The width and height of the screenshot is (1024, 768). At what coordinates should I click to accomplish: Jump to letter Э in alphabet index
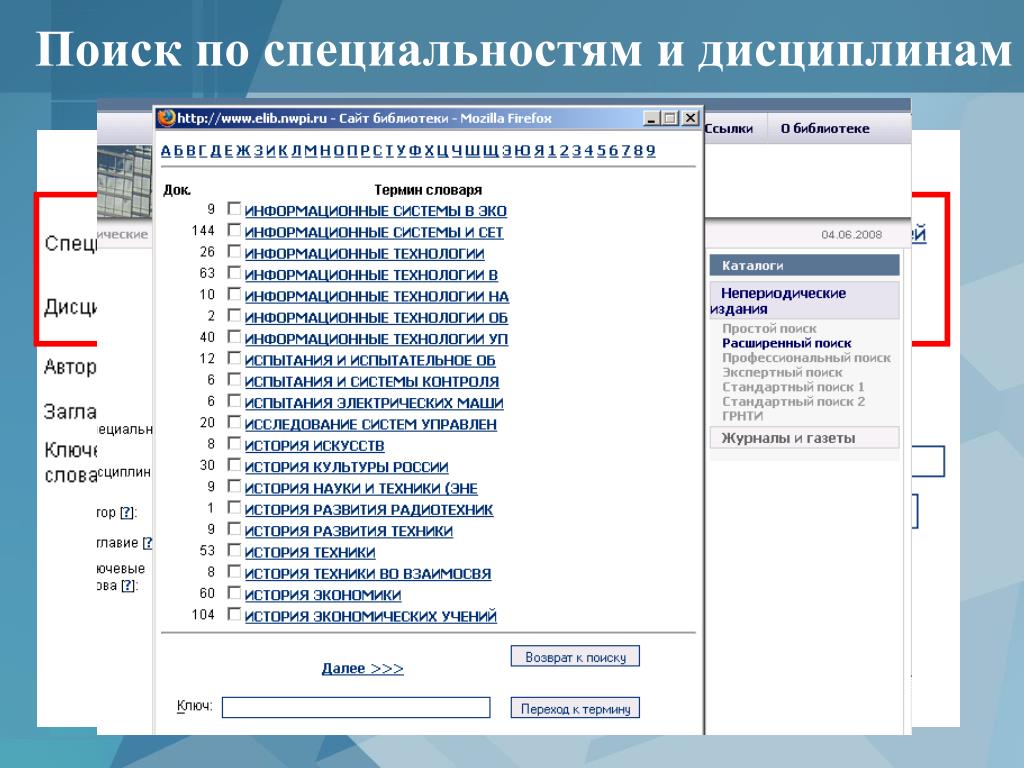pyautogui.click(x=507, y=151)
